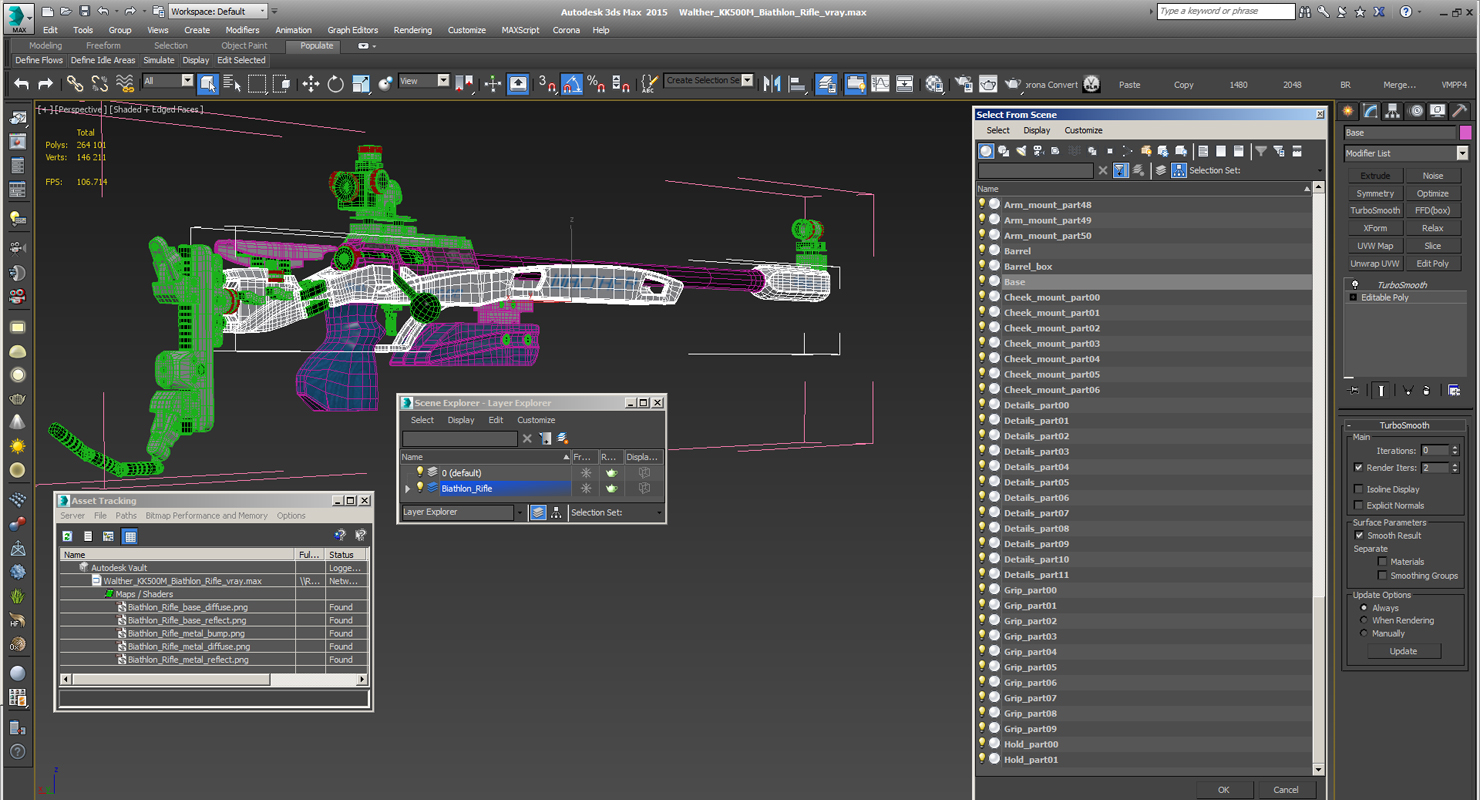Click the Redo arrow in main toolbar

click(45, 84)
